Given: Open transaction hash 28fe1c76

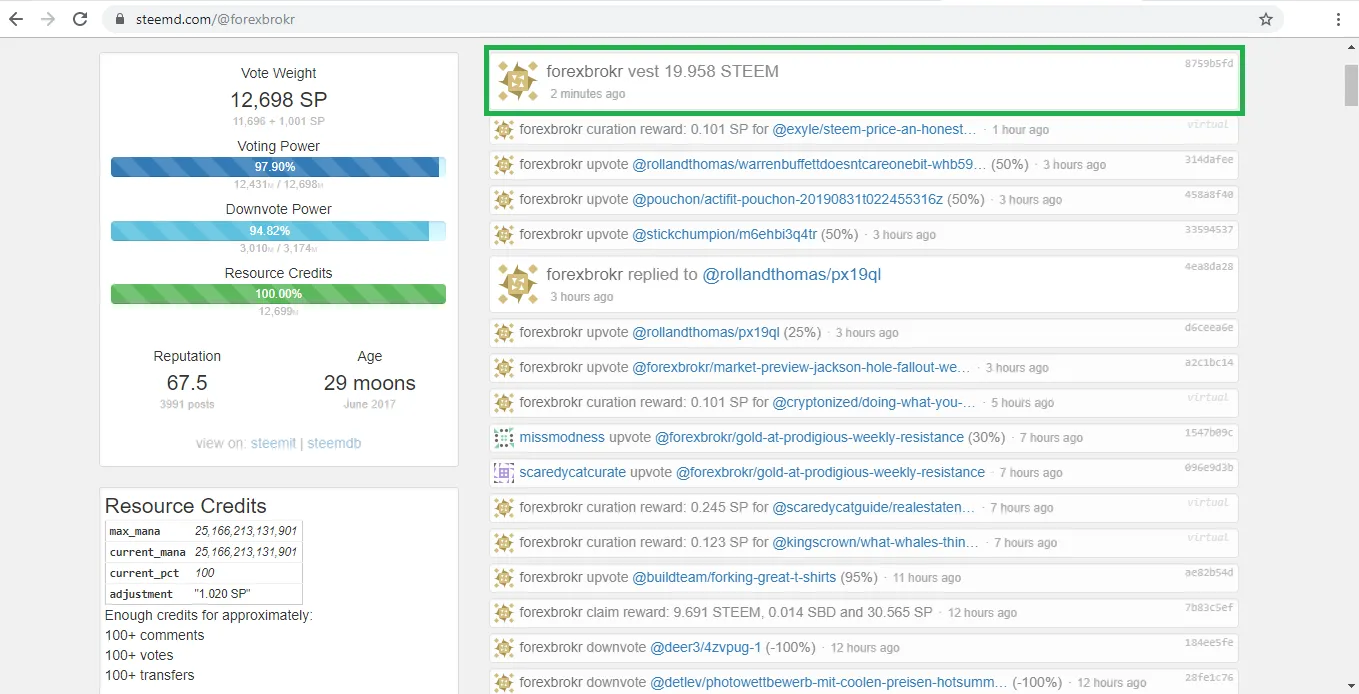Looking at the screenshot, I should tap(1209, 677).
